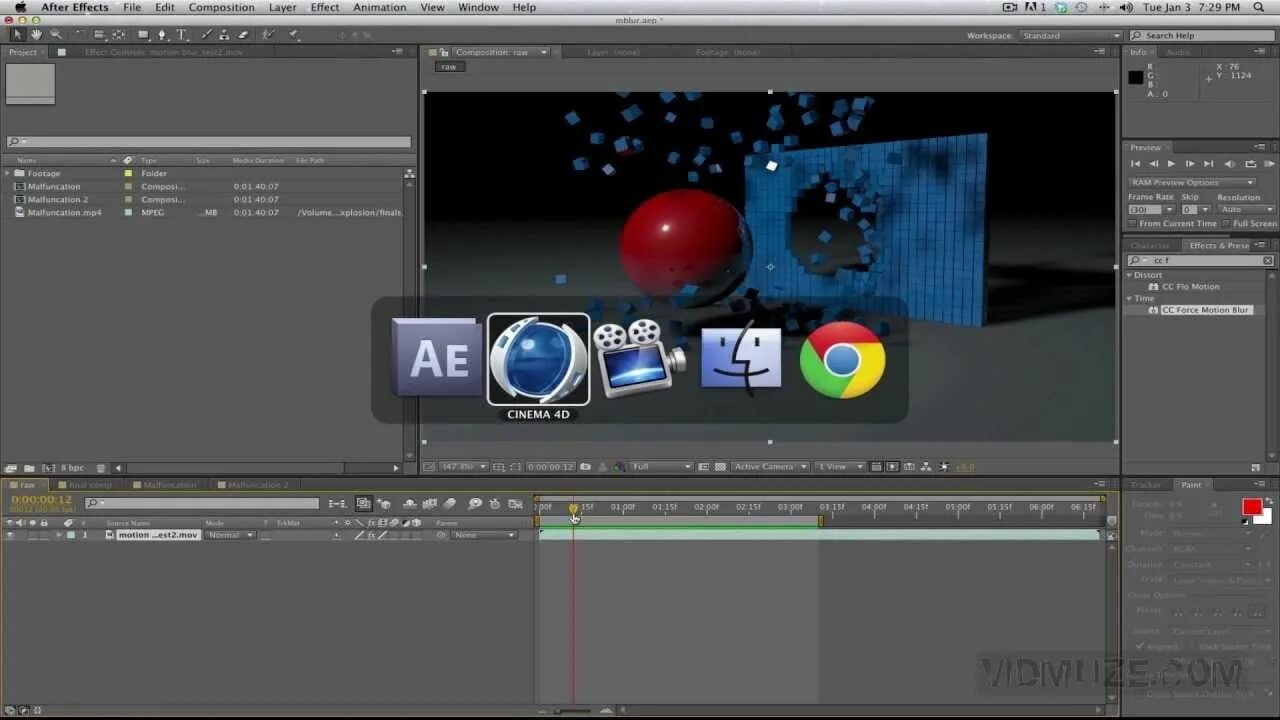Select the Rectangle shape tool

(143, 35)
